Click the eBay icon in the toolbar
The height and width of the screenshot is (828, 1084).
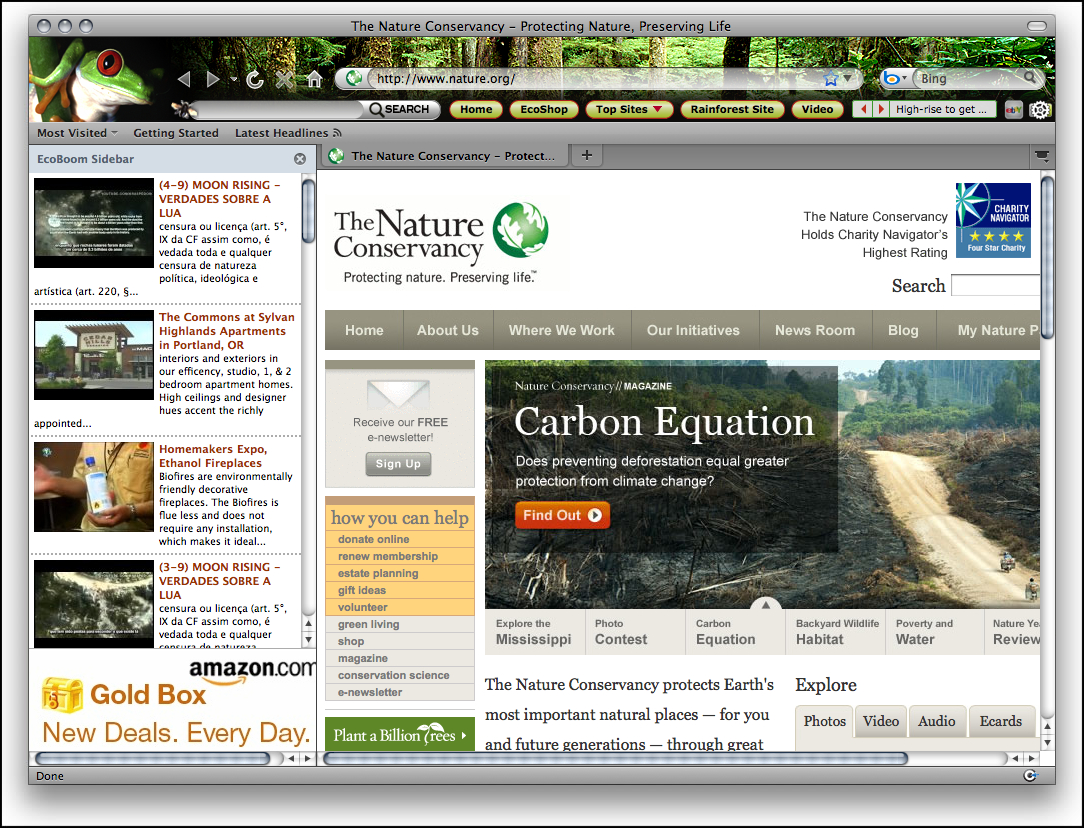[x=1014, y=110]
